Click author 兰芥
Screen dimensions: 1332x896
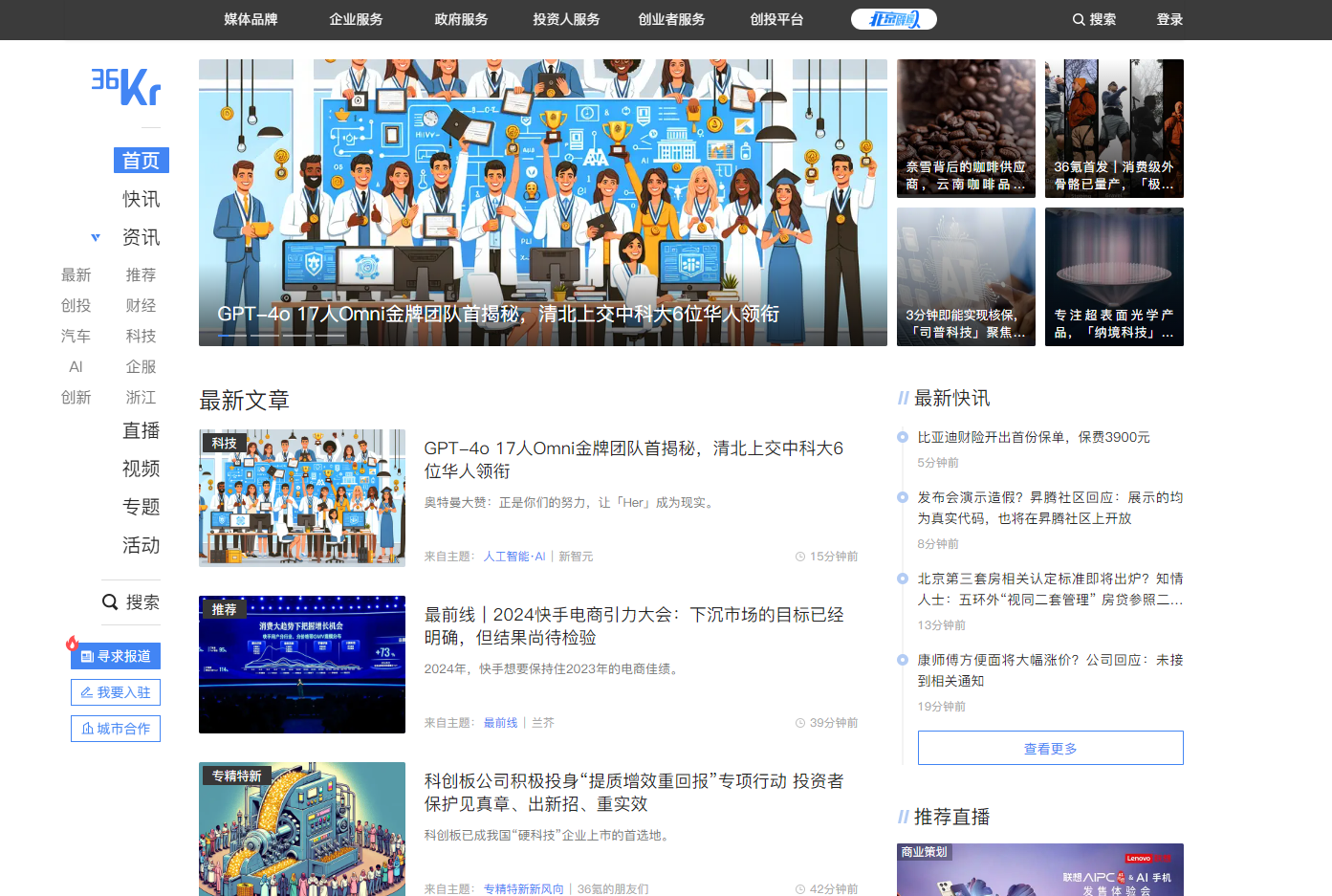pyautogui.click(x=543, y=723)
